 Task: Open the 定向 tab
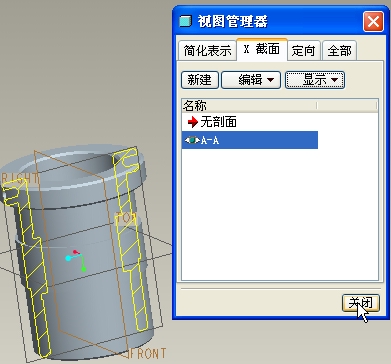pyautogui.click(x=304, y=51)
